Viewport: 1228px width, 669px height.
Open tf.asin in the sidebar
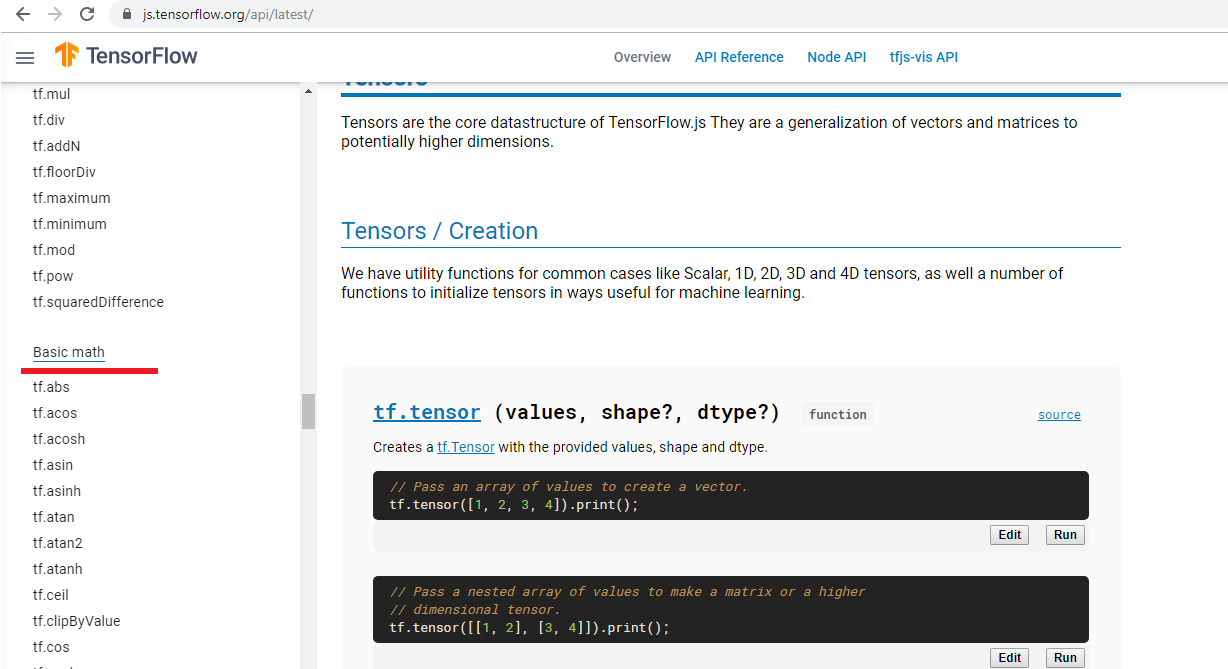click(x=52, y=465)
